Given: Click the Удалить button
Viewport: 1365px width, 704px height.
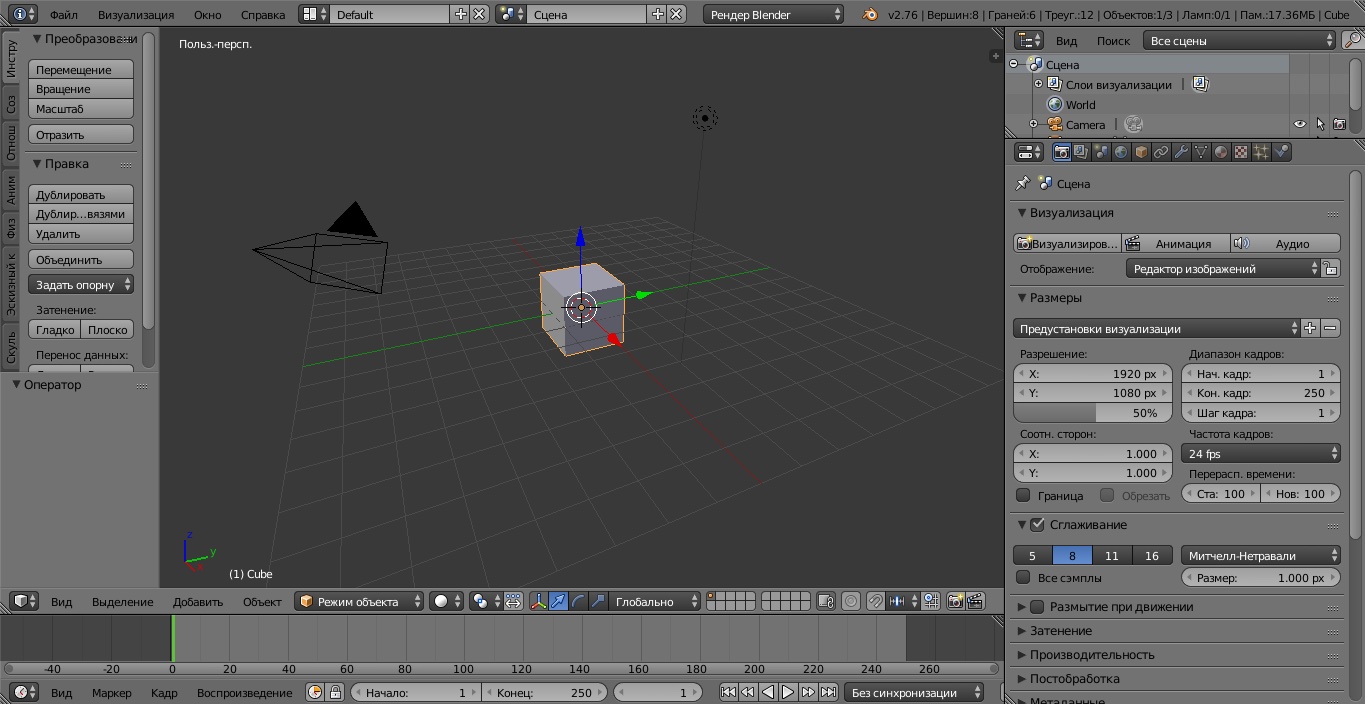Looking at the screenshot, I should point(81,234).
